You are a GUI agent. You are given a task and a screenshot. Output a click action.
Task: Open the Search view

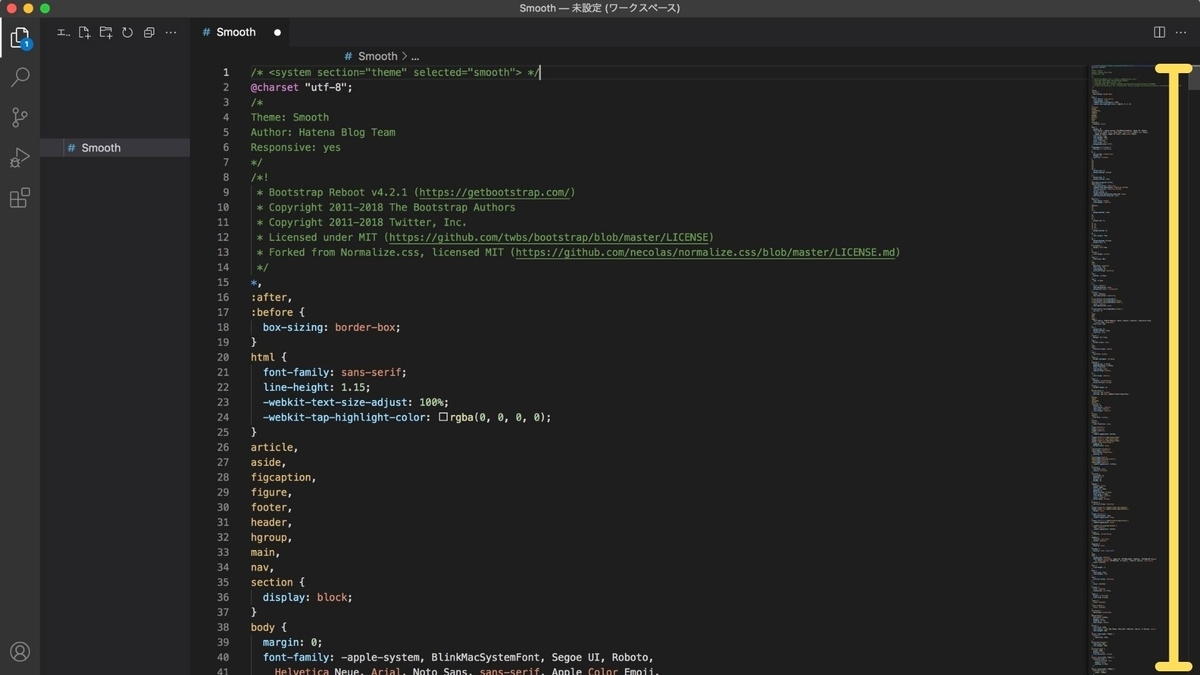tap(19, 77)
